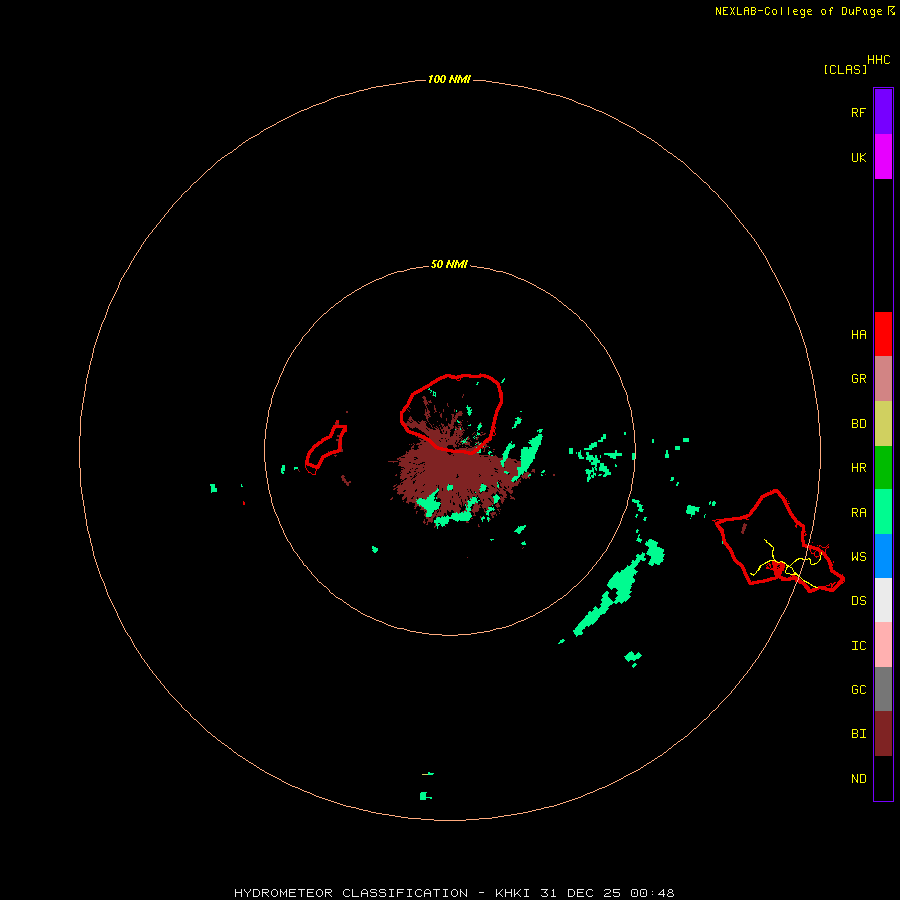Select the GC gray legend color block

883,689
